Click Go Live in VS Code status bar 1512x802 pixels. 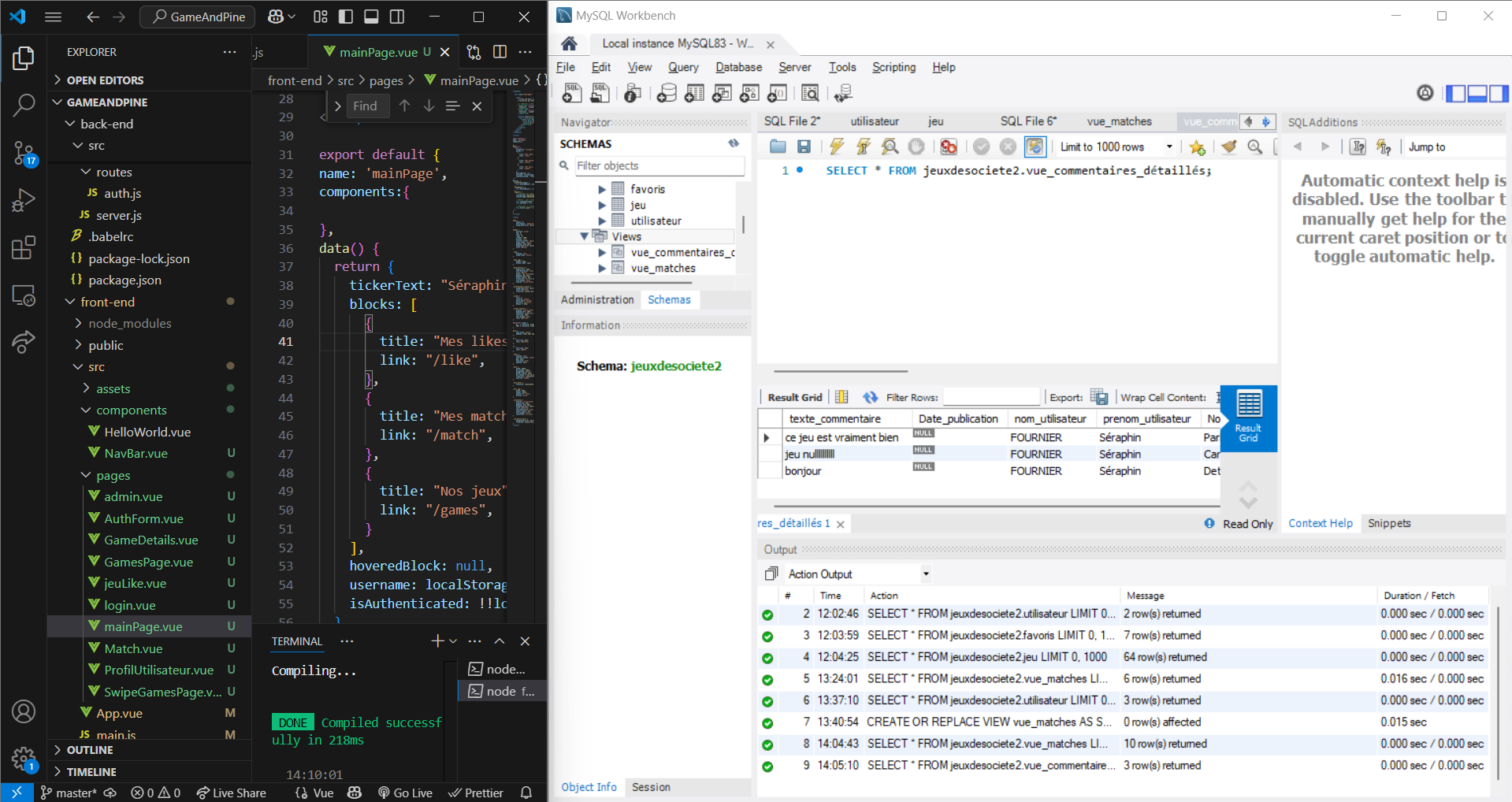405,793
